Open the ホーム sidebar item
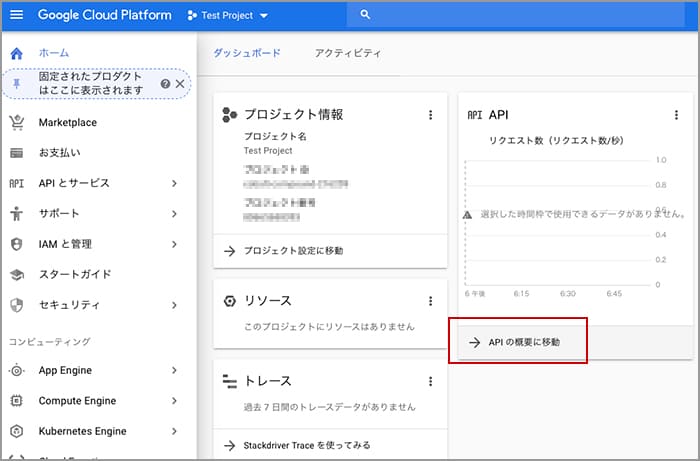The width and height of the screenshot is (700, 461). coord(54,53)
